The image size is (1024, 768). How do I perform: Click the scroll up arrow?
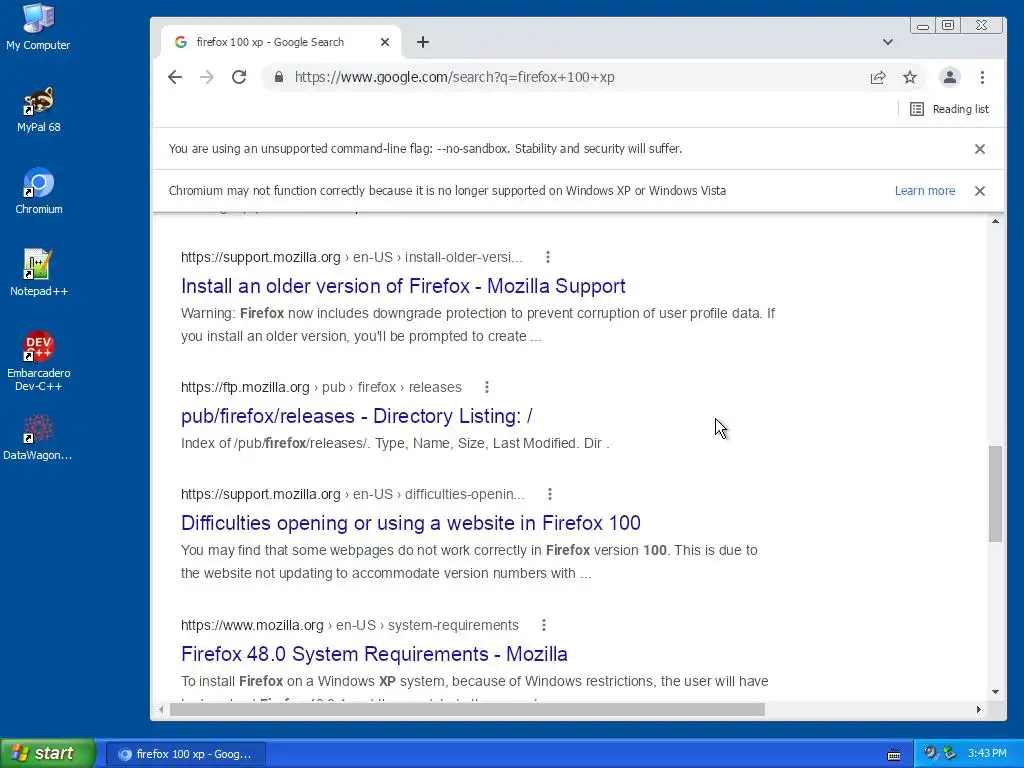pyautogui.click(x=995, y=221)
